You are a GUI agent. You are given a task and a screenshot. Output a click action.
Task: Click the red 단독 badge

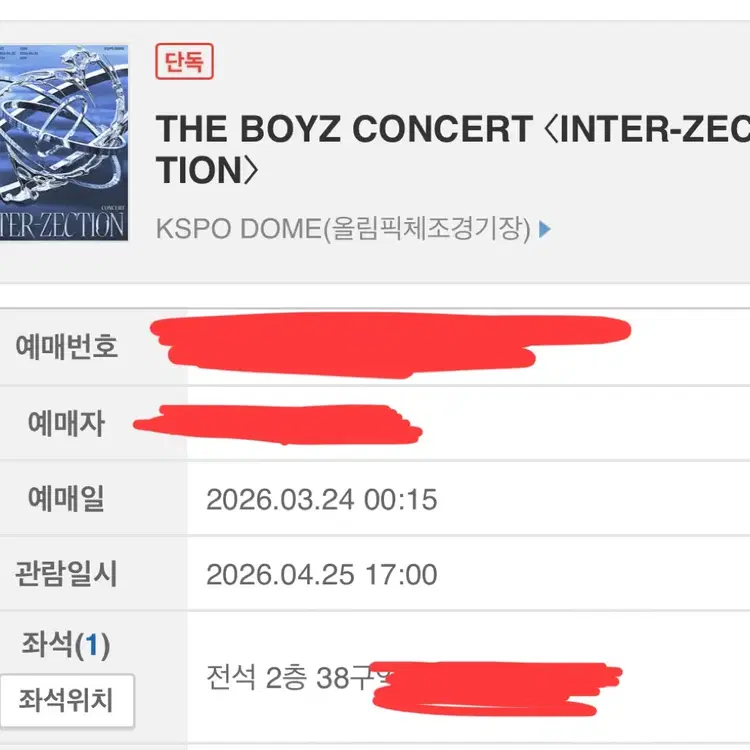pyautogui.click(x=184, y=63)
